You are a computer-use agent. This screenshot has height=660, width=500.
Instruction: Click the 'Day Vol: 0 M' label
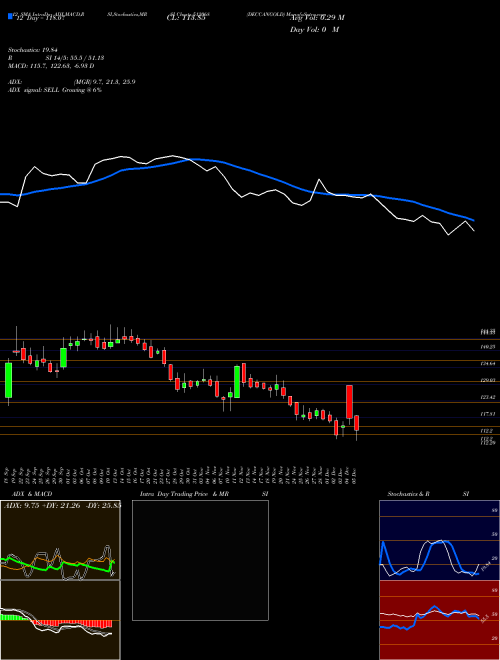[x=314, y=30]
